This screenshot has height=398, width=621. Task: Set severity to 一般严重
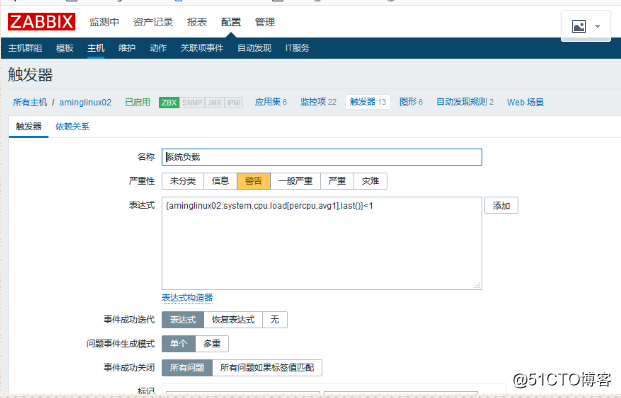(295, 181)
